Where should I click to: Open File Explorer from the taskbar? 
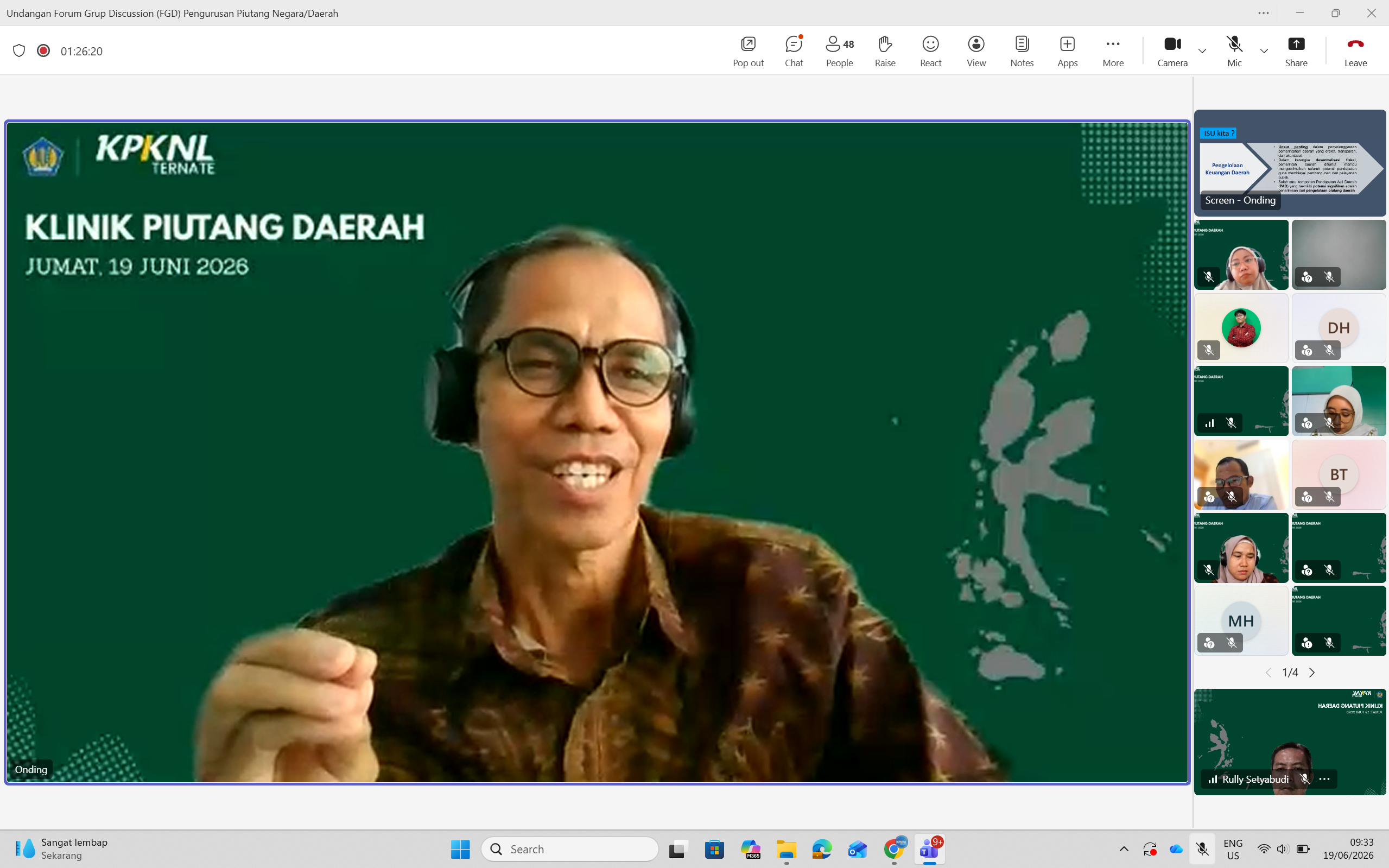pyautogui.click(x=787, y=848)
